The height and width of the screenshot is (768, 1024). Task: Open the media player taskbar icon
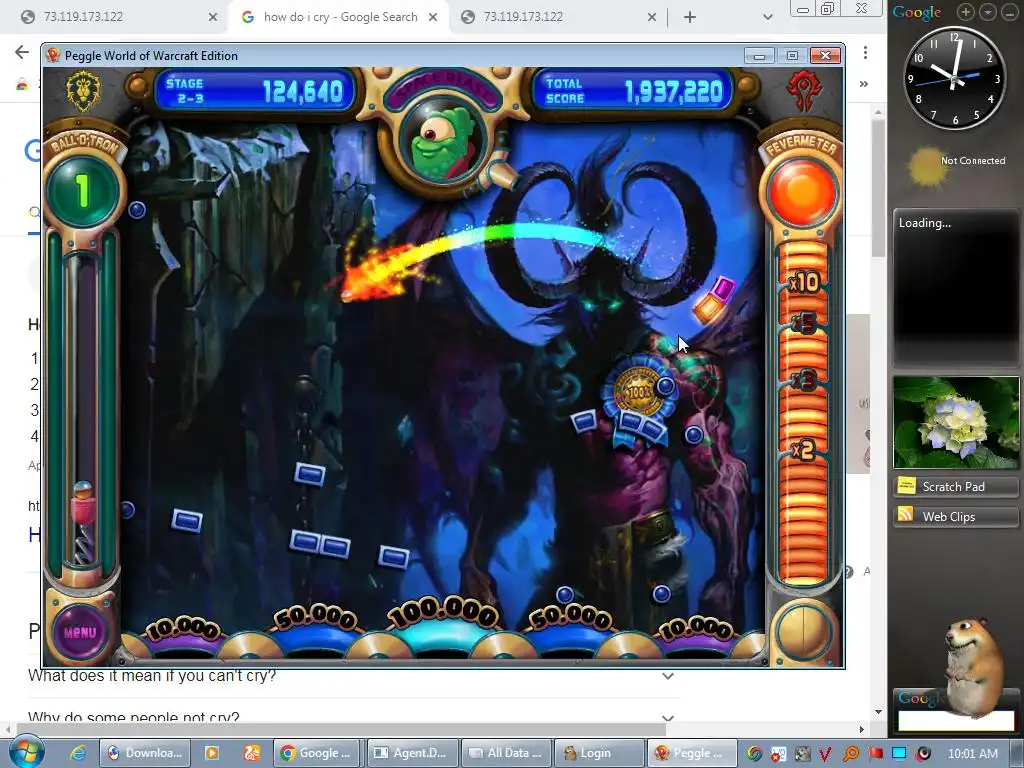212,753
